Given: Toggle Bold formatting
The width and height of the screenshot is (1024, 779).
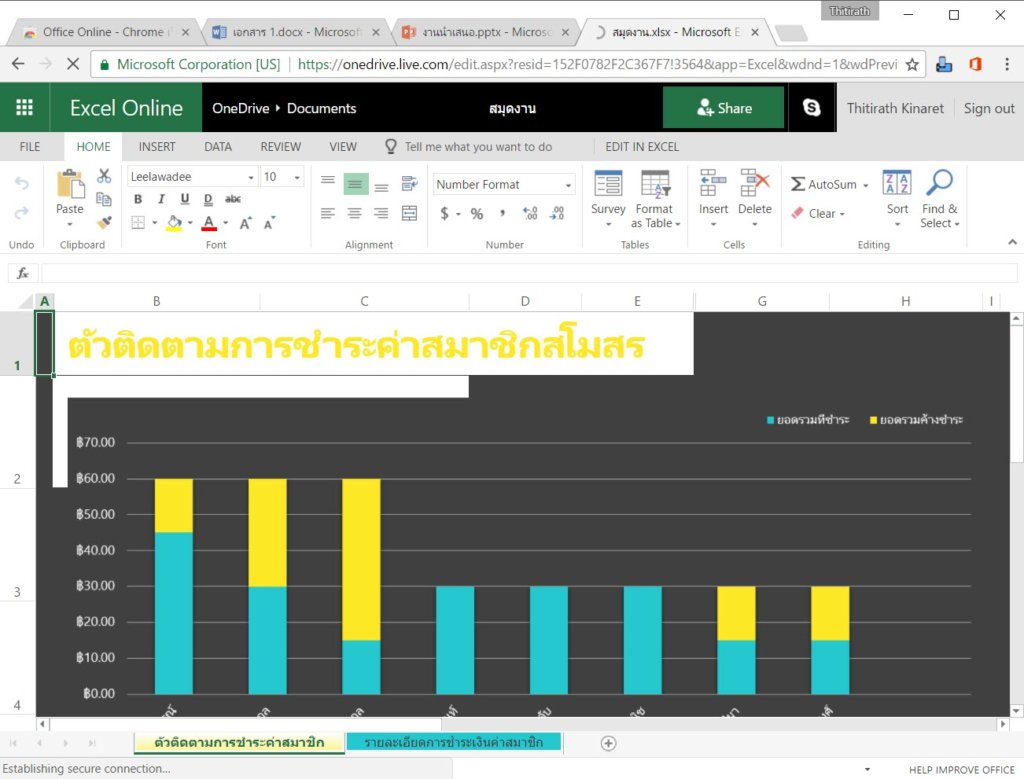Looking at the screenshot, I should click(138, 199).
